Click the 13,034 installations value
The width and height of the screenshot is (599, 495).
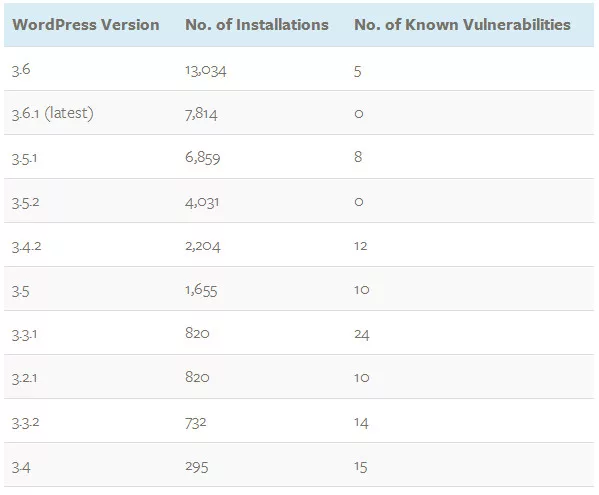click(x=206, y=71)
